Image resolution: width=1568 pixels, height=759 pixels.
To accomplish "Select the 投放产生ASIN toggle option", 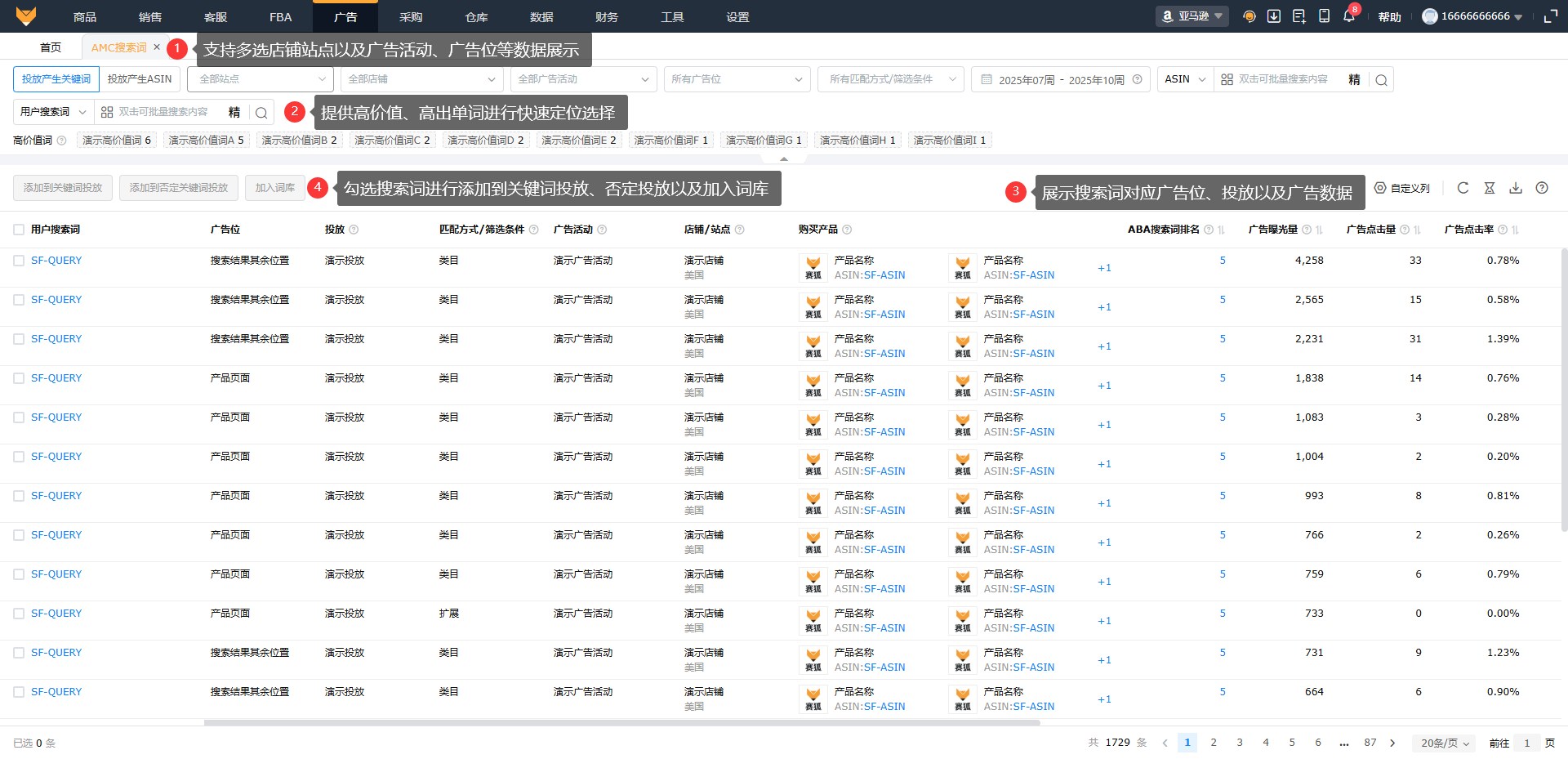I will click(x=140, y=79).
